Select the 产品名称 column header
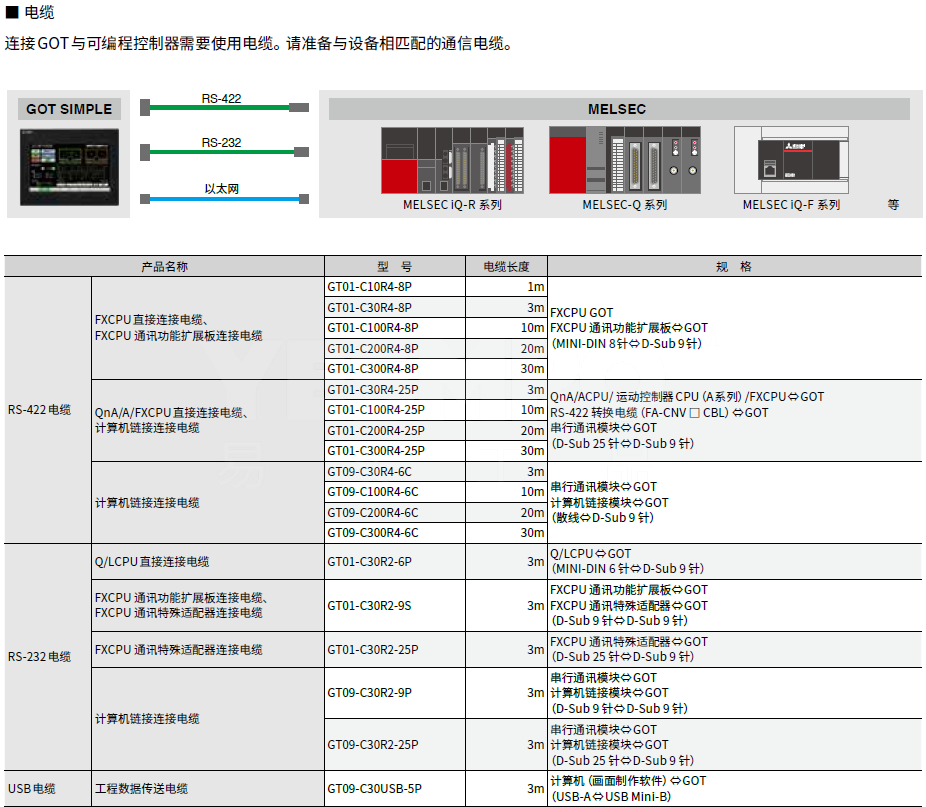 tap(164, 267)
